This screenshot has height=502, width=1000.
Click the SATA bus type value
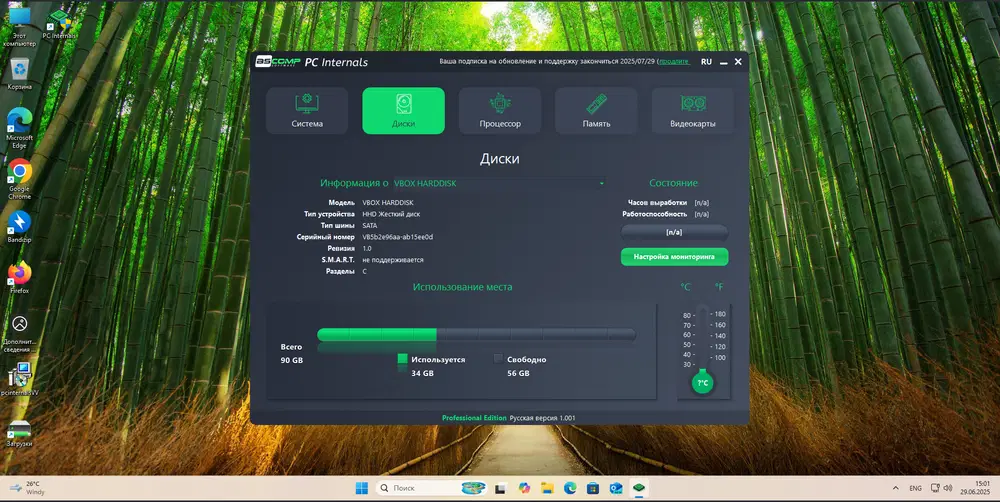[369, 226]
